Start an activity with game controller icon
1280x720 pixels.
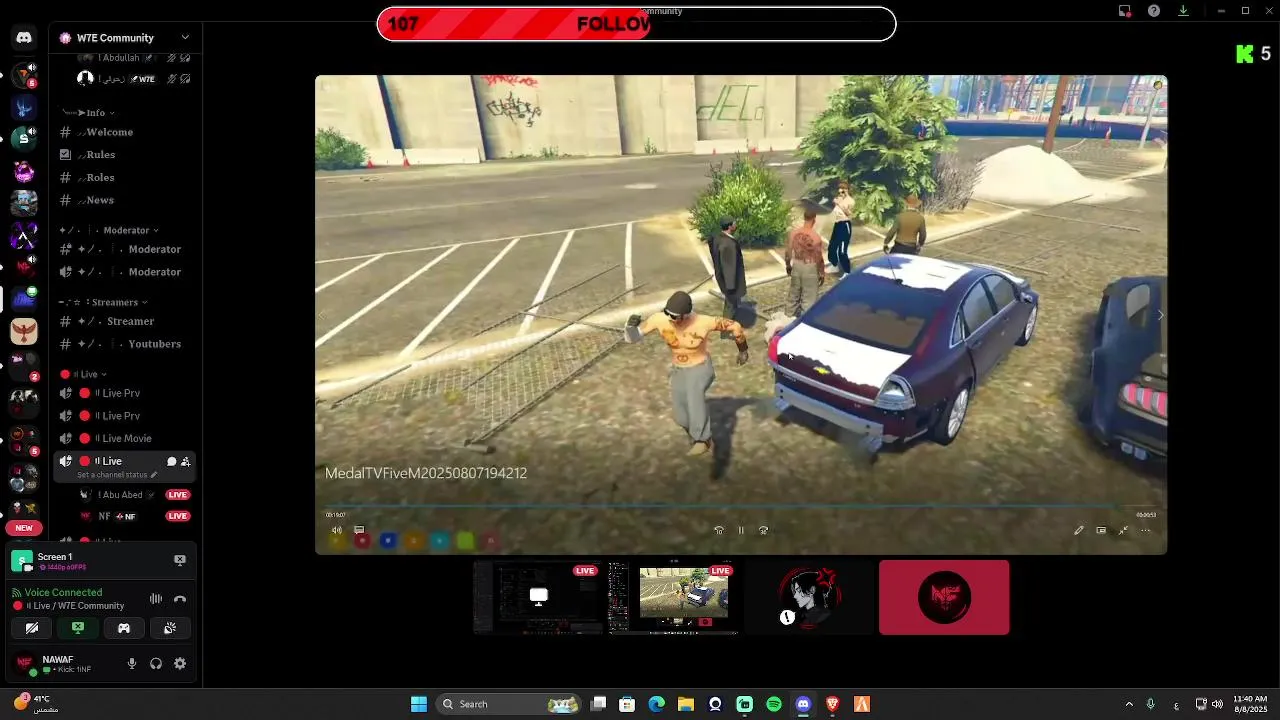pos(124,628)
